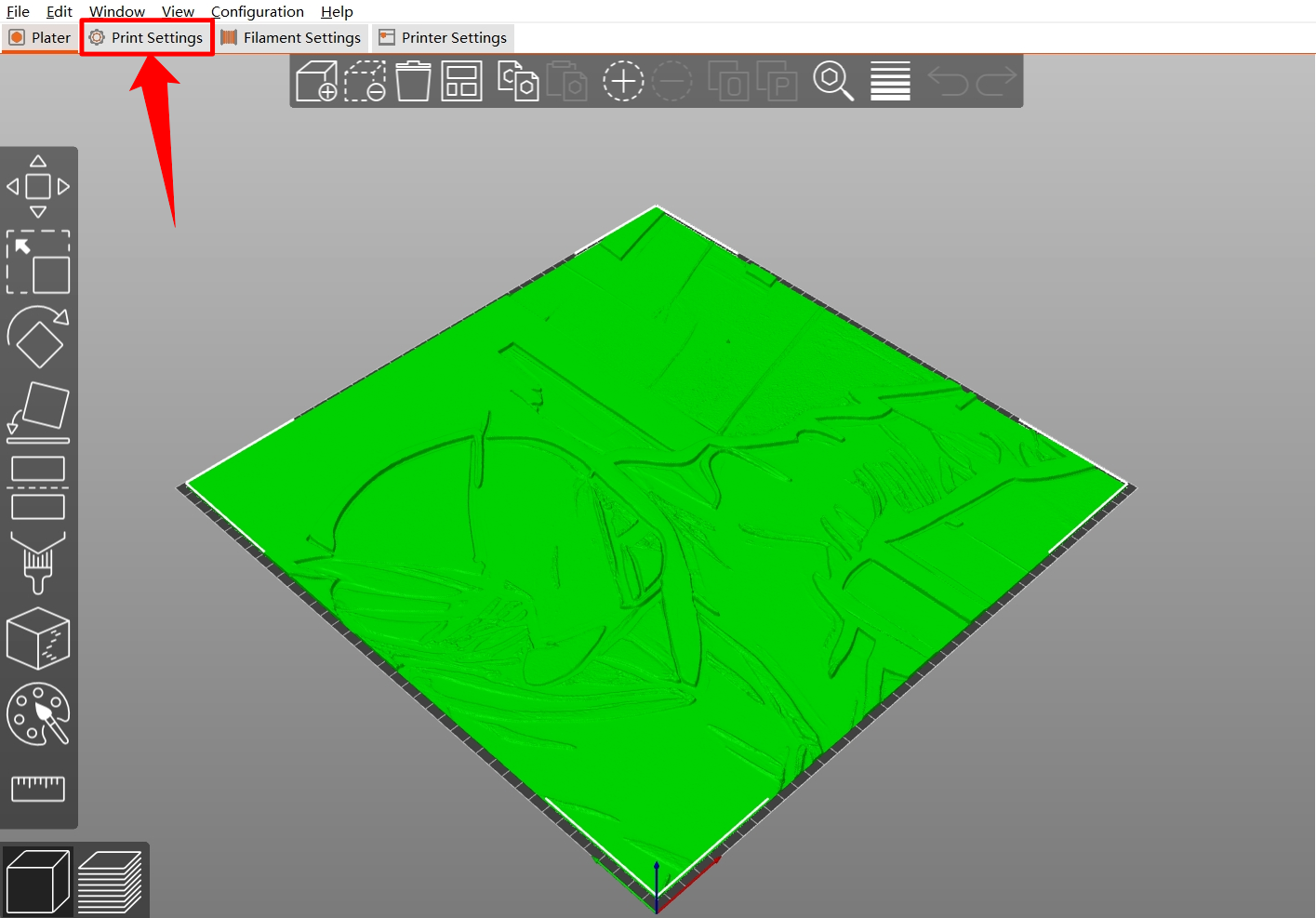
Task: Toggle the 3D editor view cube
Action: (x=37, y=879)
